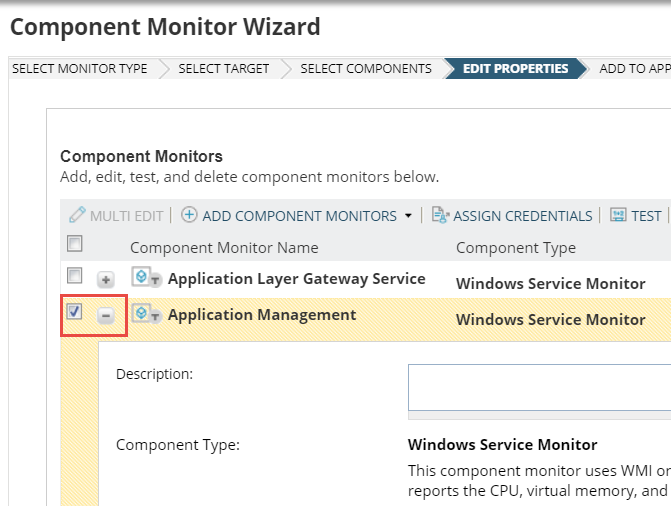
Task: Click the Application Management monitor name
Action: pyautogui.click(x=262, y=315)
